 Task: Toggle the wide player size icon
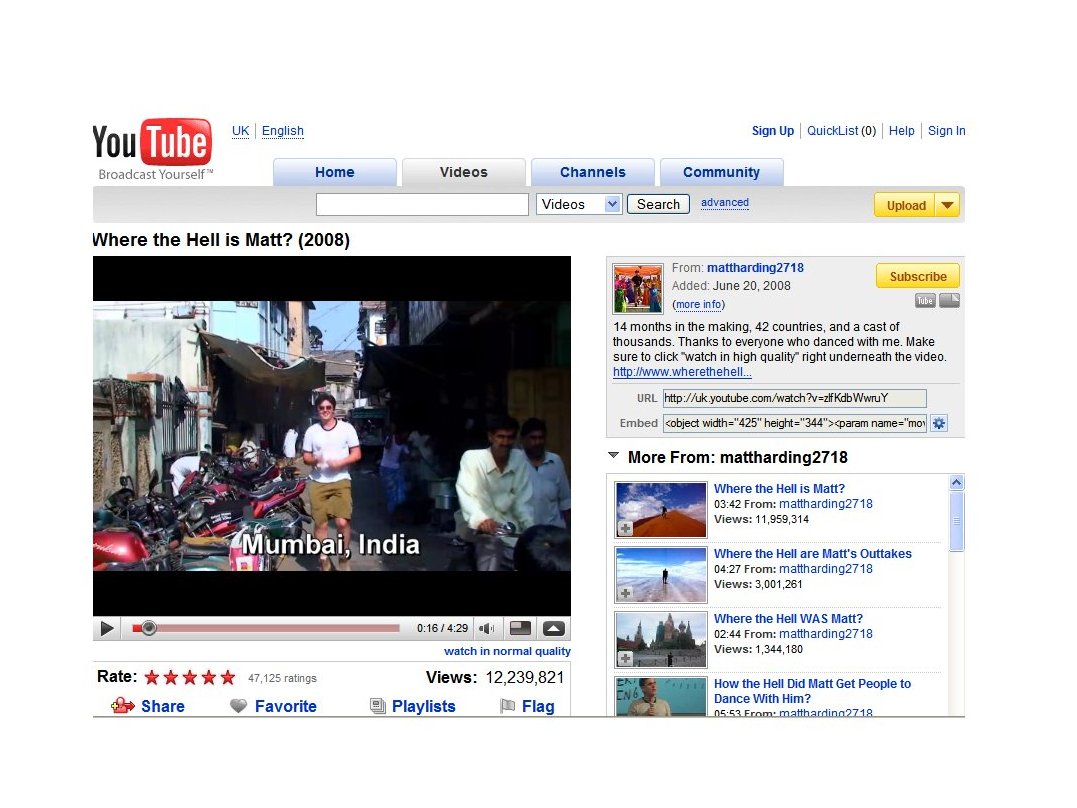520,628
